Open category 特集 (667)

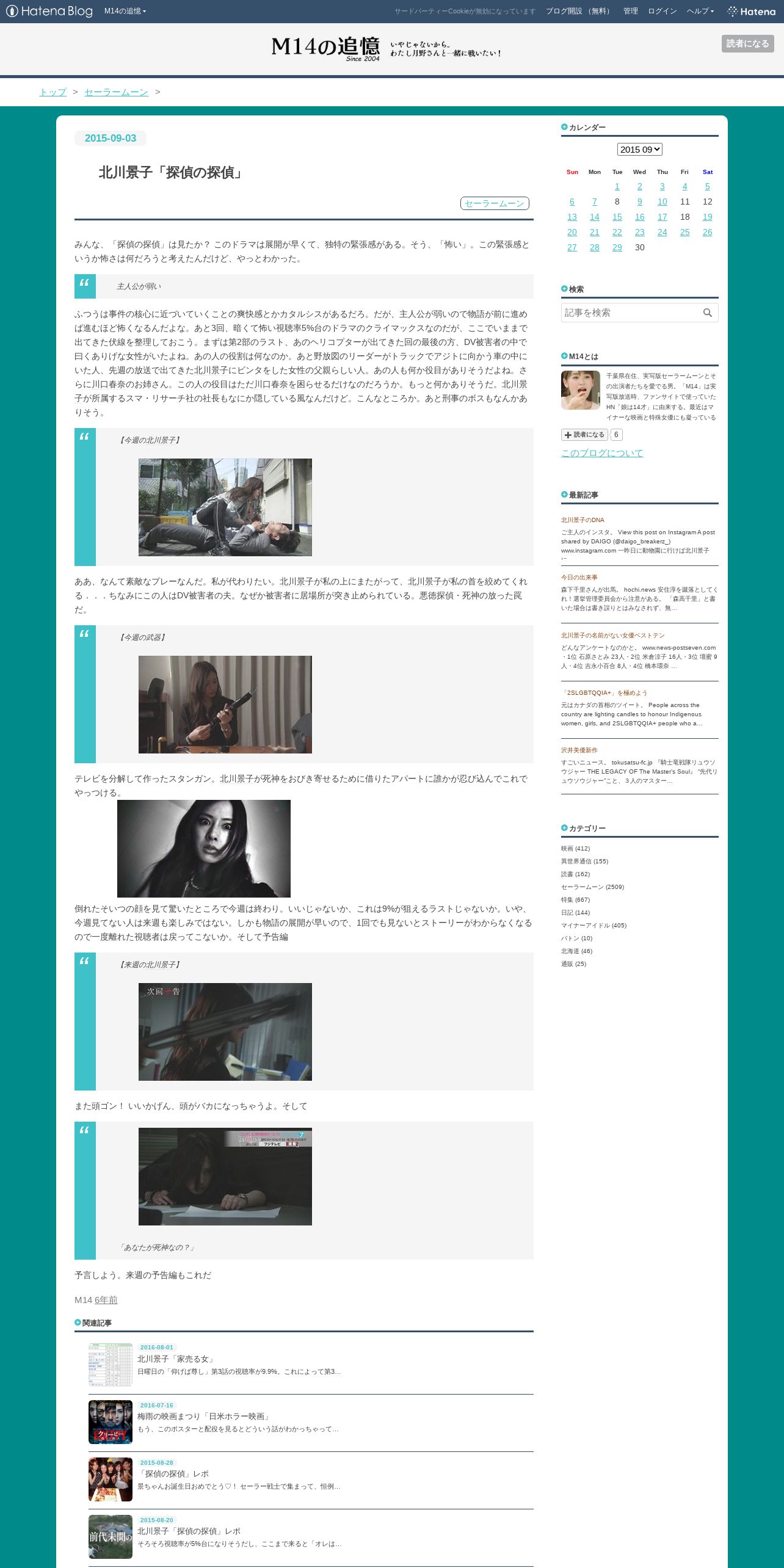pyautogui.click(x=575, y=900)
